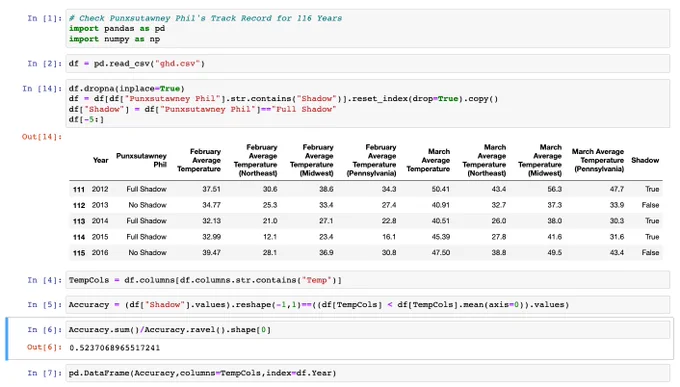Click the year 2015 cell

[x=100, y=237]
